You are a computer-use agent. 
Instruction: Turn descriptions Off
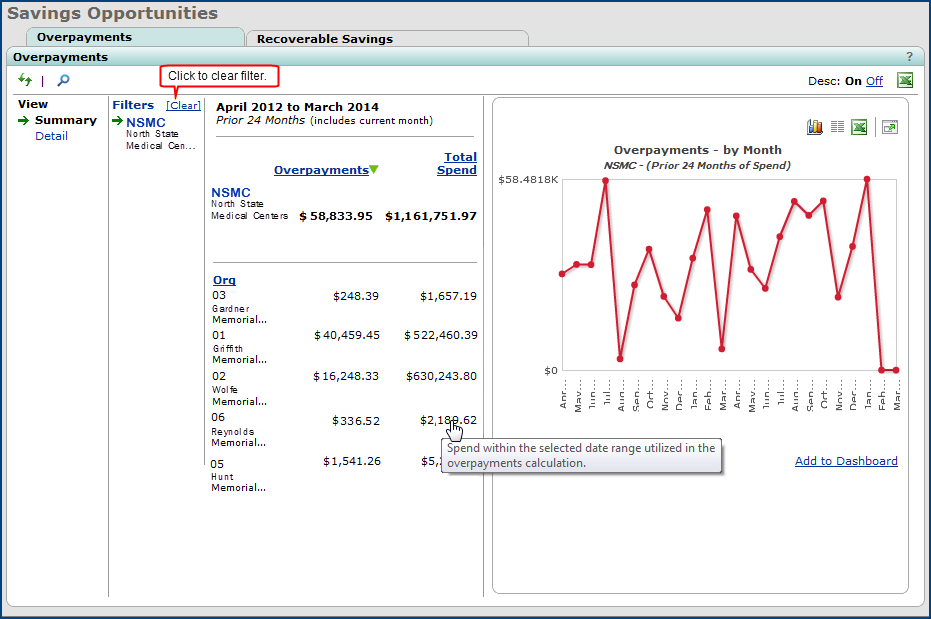[874, 81]
